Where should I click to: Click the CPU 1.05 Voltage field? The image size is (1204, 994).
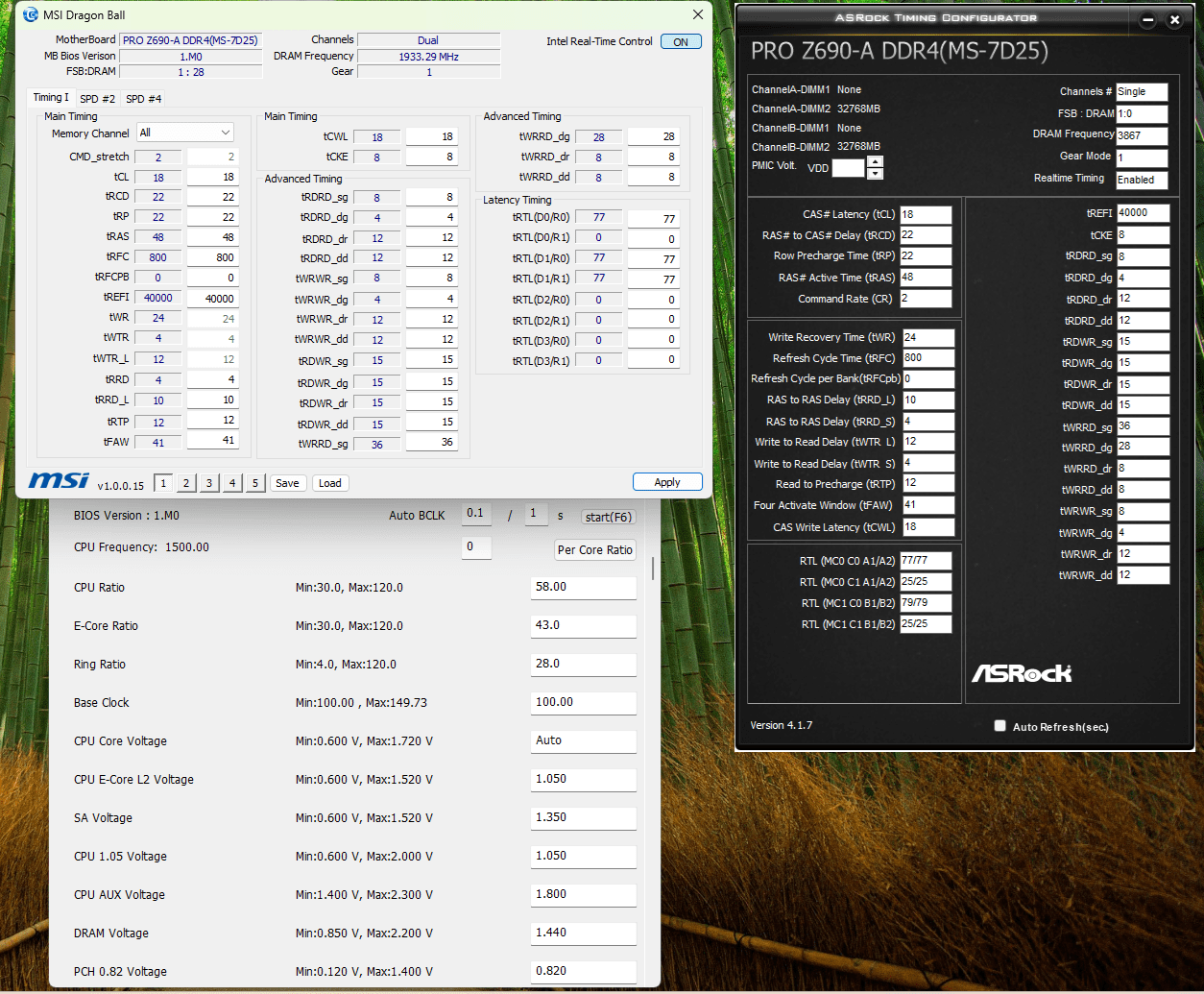coord(583,856)
